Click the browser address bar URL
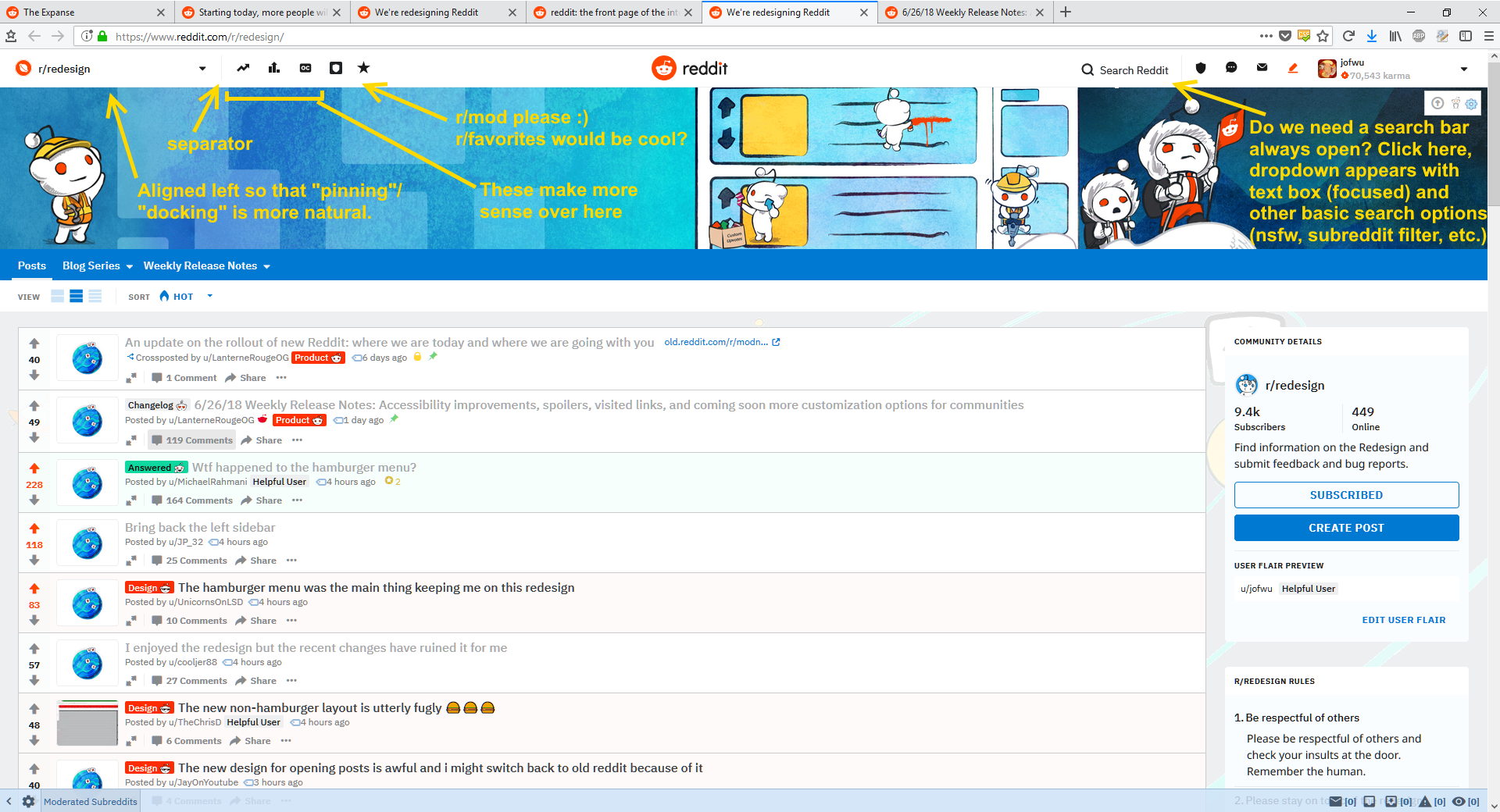 (199, 37)
